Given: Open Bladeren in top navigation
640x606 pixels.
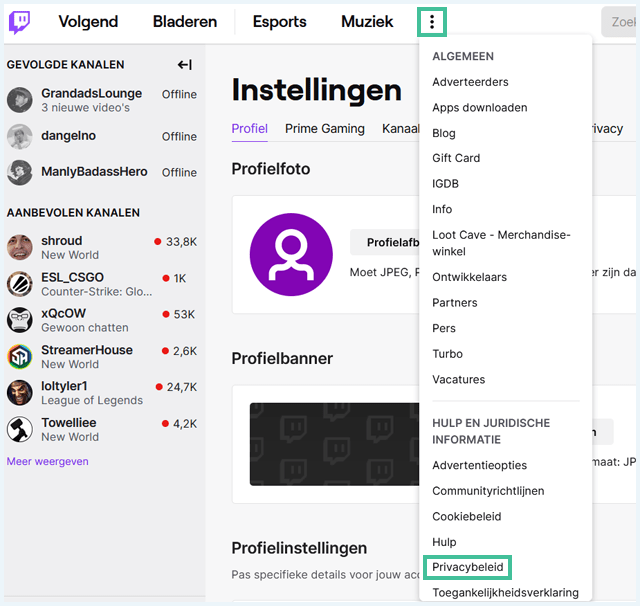Looking at the screenshot, I should tap(185, 22).
